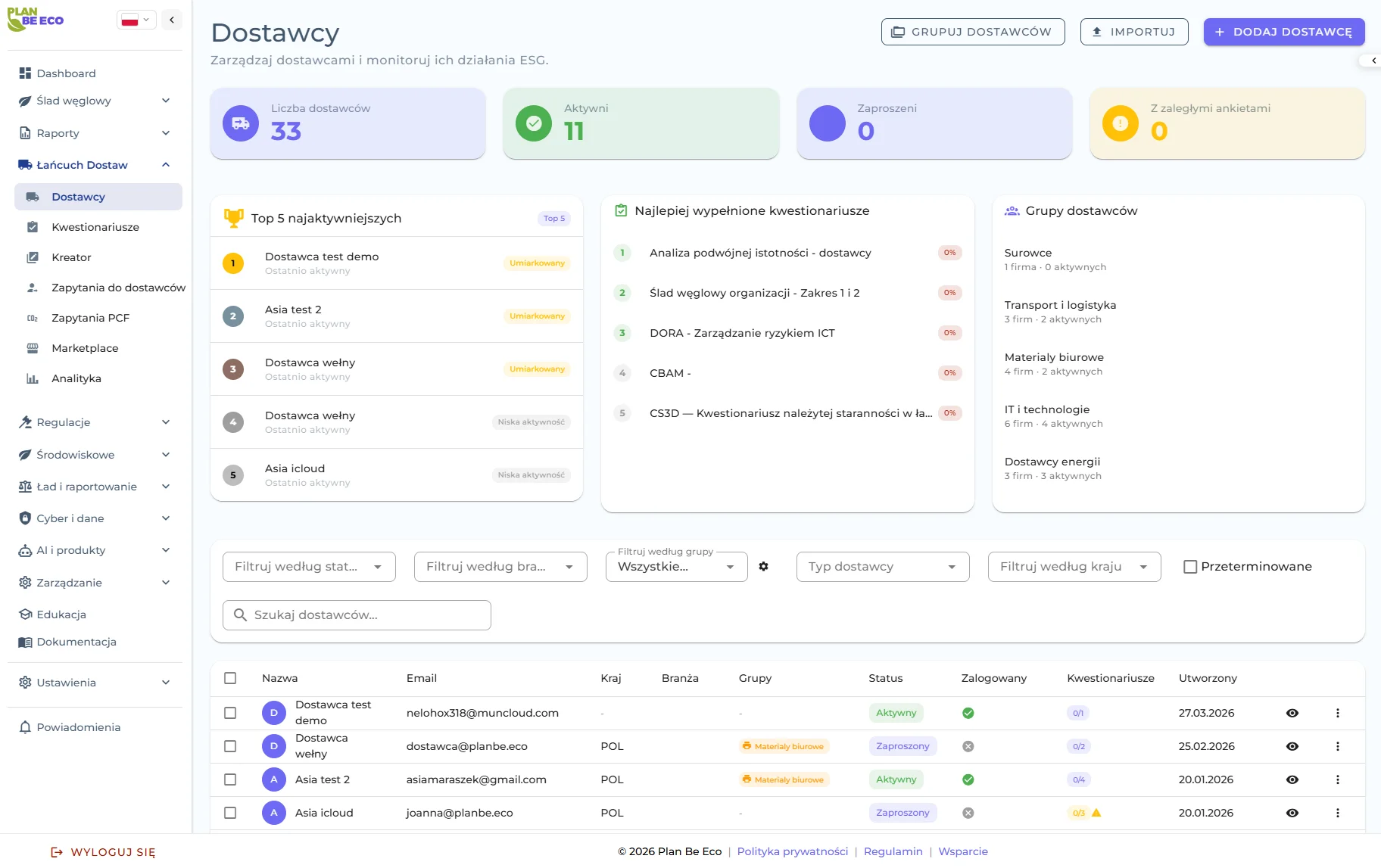Open the Polityka prywatności link
The width and height of the screenshot is (1381, 868).
[x=792, y=851]
